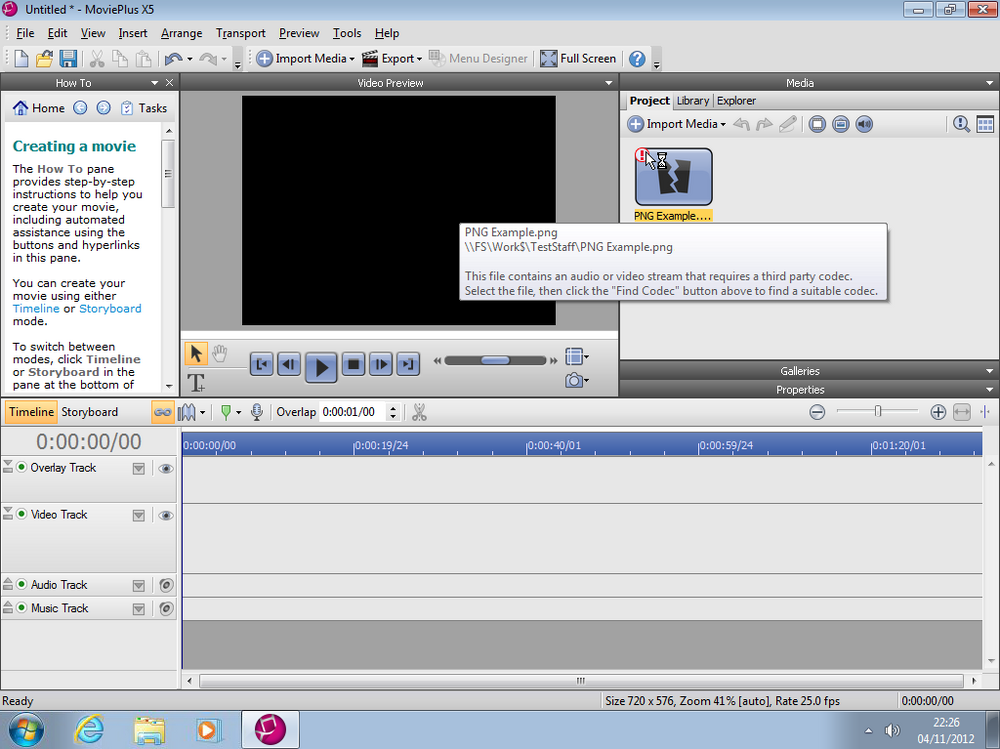Open the Arrange menu
The height and width of the screenshot is (749, 1000).
click(181, 33)
